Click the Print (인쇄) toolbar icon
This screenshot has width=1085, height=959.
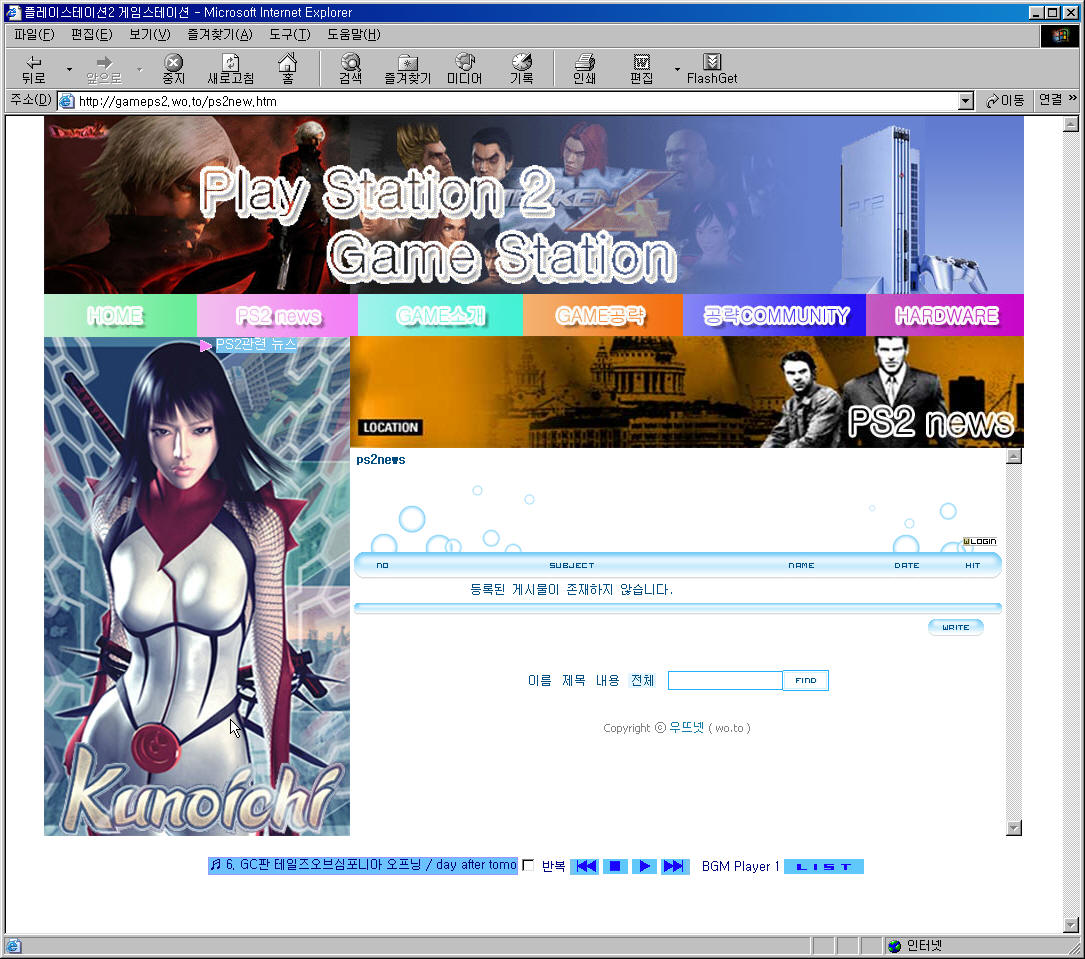point(584,68)
